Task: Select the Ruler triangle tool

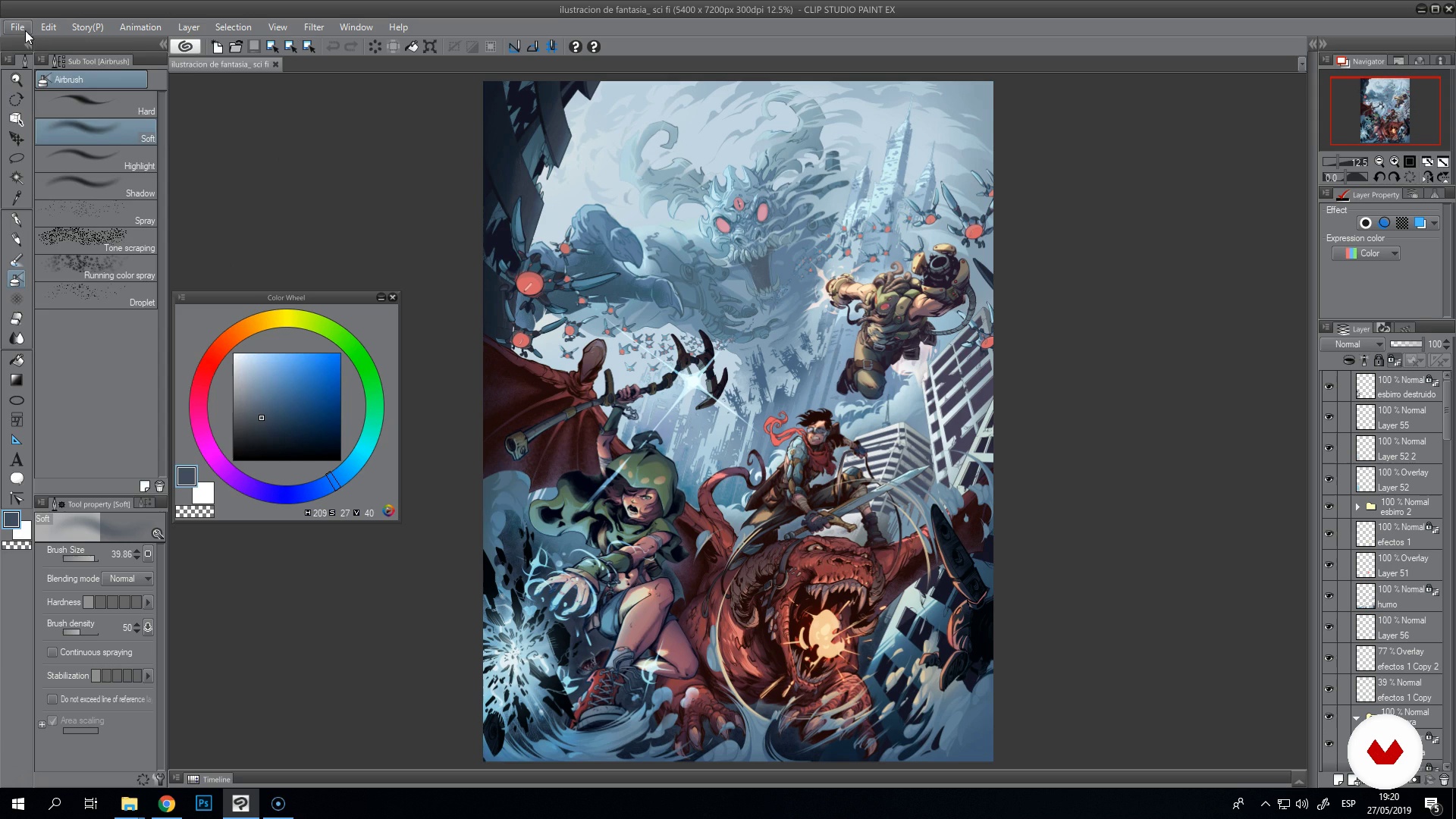Action: pos(16,440)
